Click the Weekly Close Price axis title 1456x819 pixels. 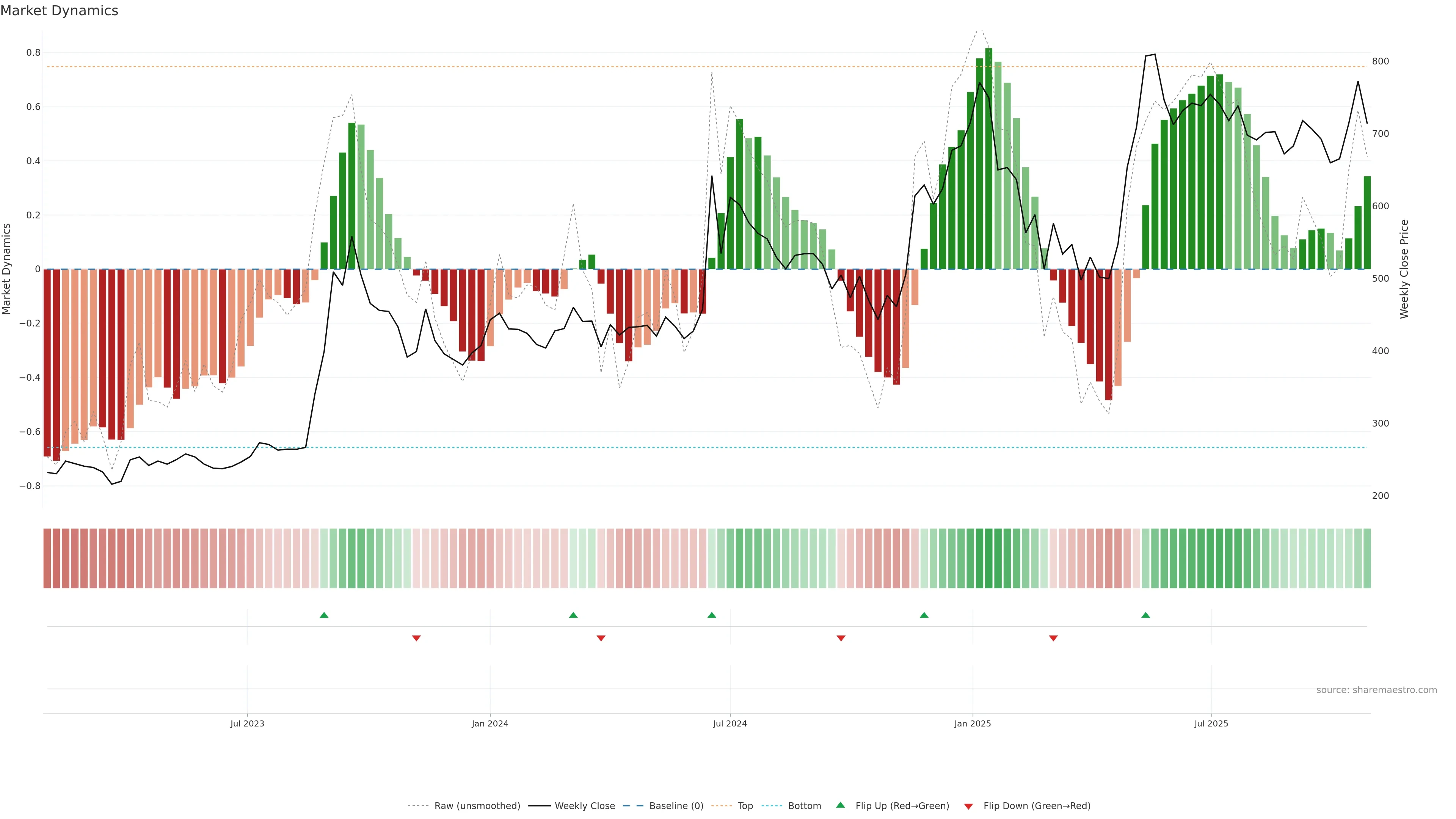1404,269
